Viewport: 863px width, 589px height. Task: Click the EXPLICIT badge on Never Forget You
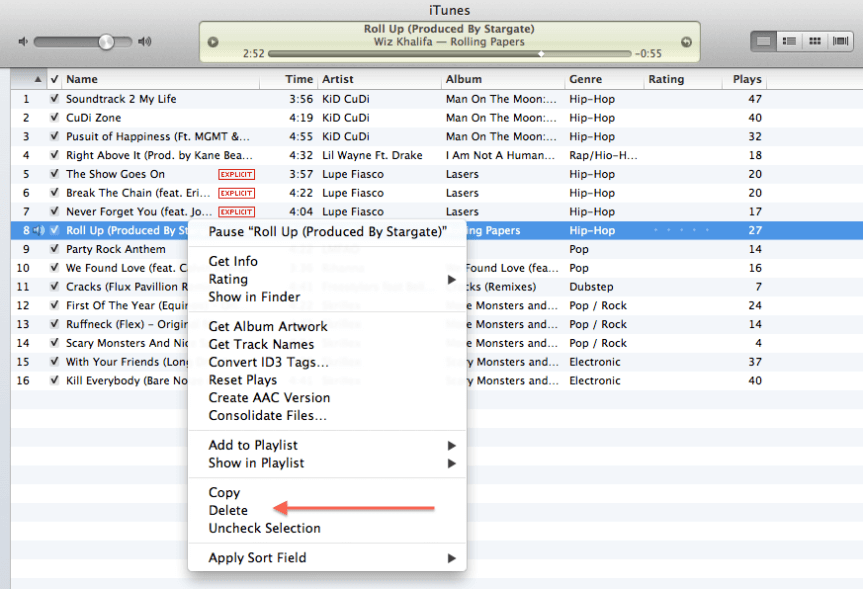(x=237, y=212)
